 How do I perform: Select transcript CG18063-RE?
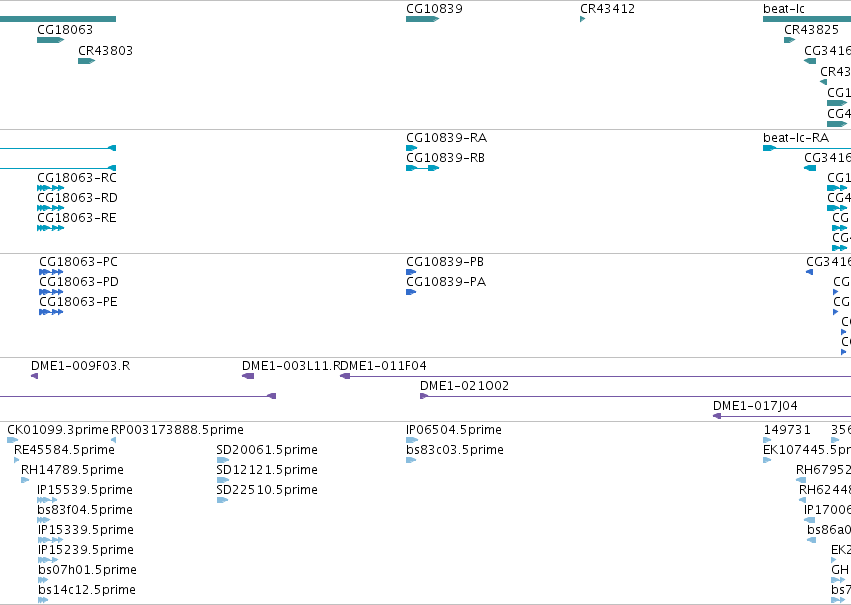(77, 218)
